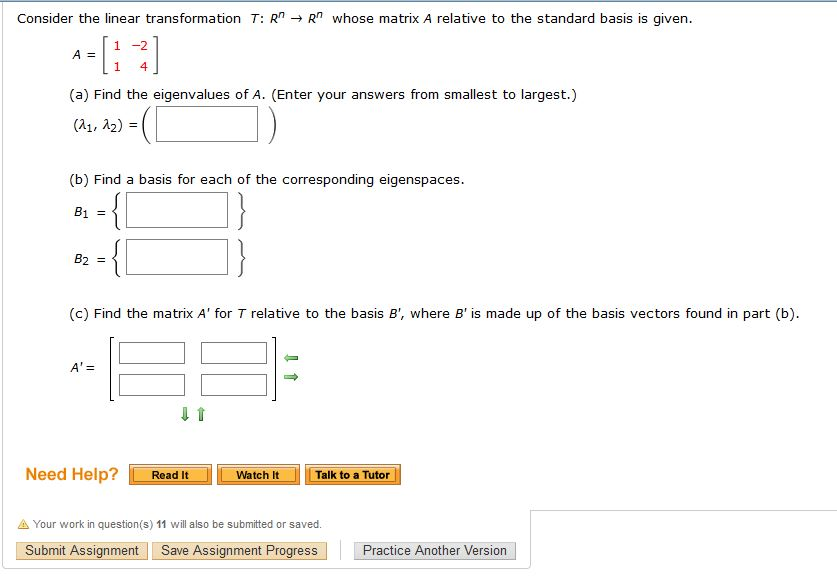This screenshot has height=580, width=837.
Task: Click the top-left cell of matrix A'
Action: pos(151,352)
